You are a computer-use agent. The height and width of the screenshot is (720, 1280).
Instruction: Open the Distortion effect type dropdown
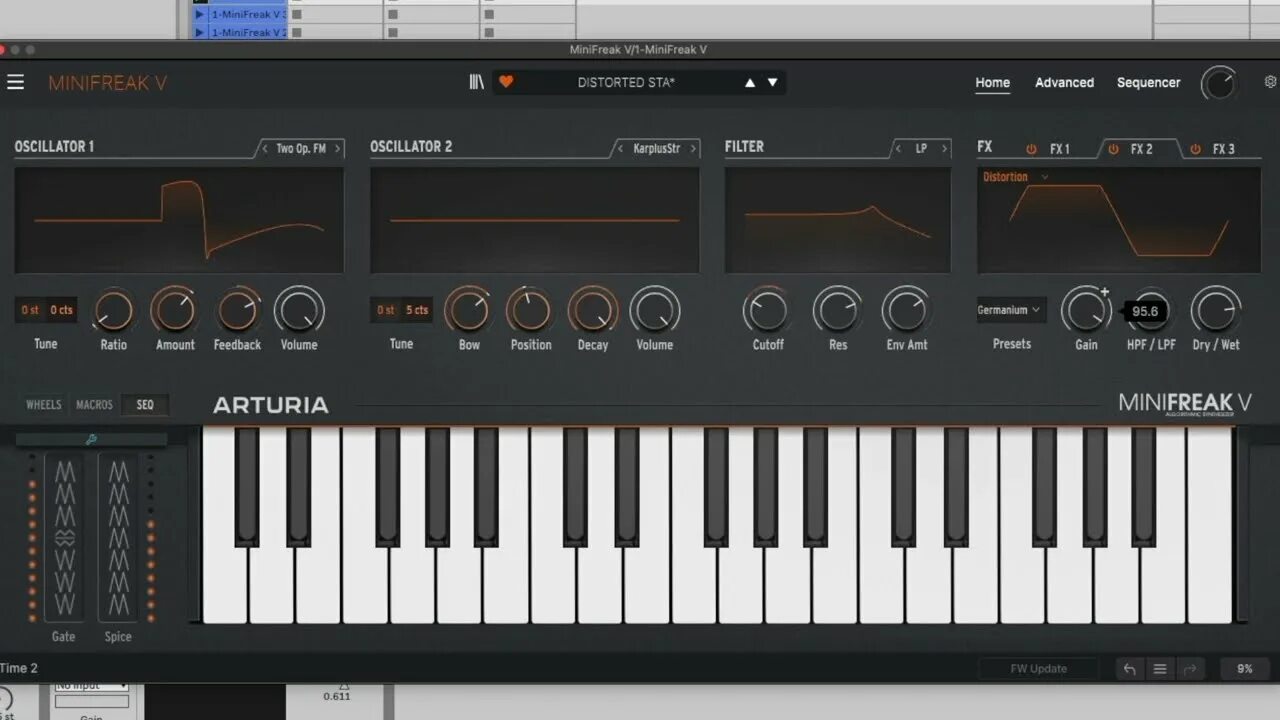1015,177
